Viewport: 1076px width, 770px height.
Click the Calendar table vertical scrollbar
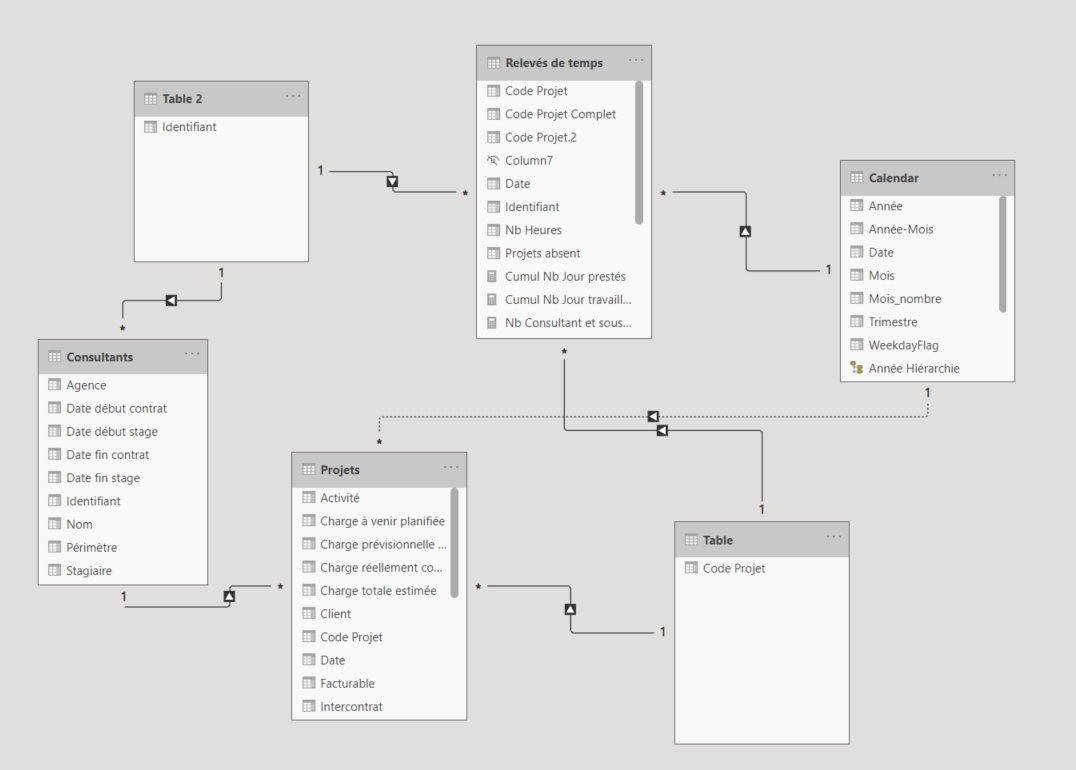(1003, 254)
